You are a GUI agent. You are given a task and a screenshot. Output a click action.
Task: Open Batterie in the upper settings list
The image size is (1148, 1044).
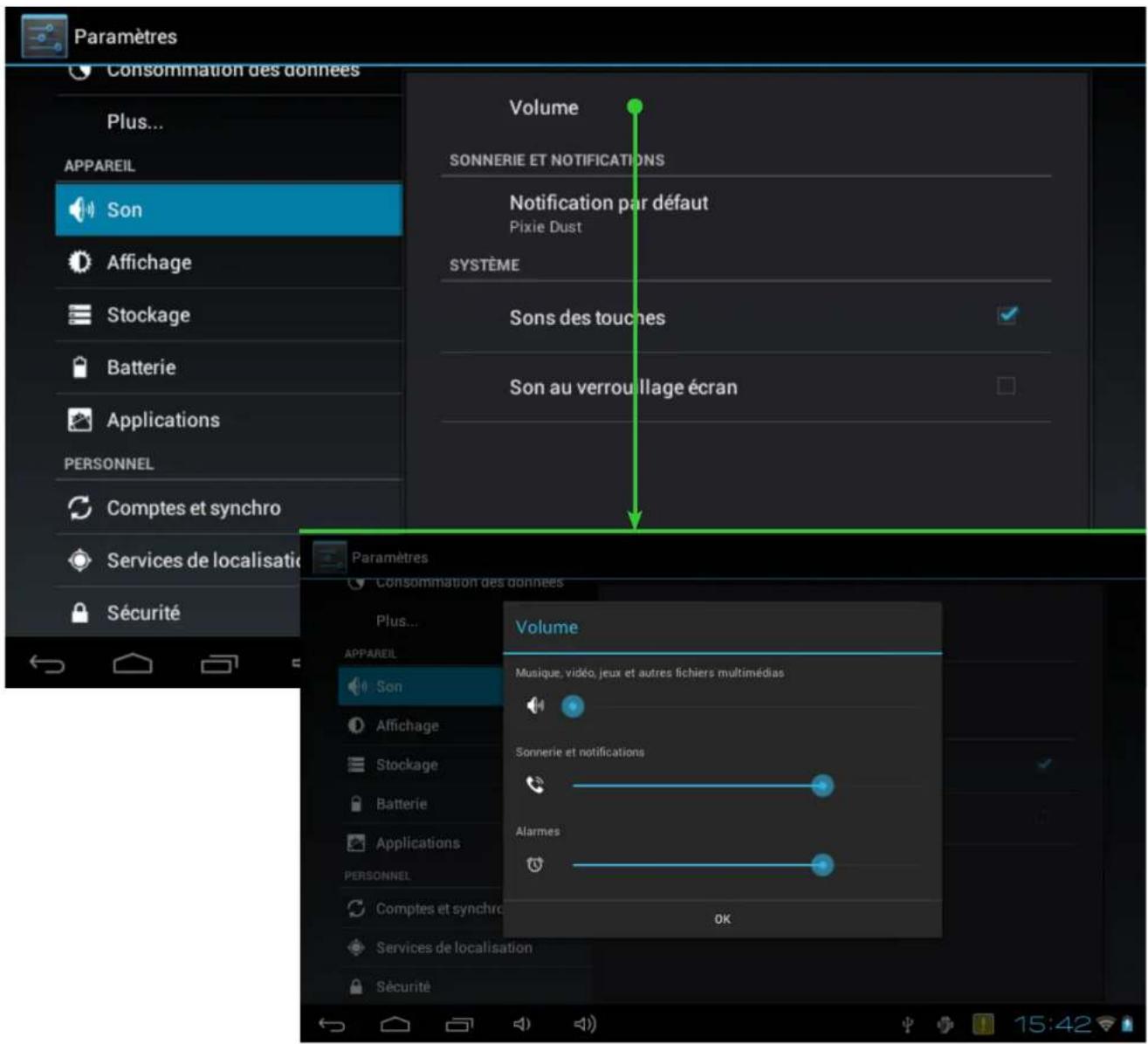coord(229,367)
